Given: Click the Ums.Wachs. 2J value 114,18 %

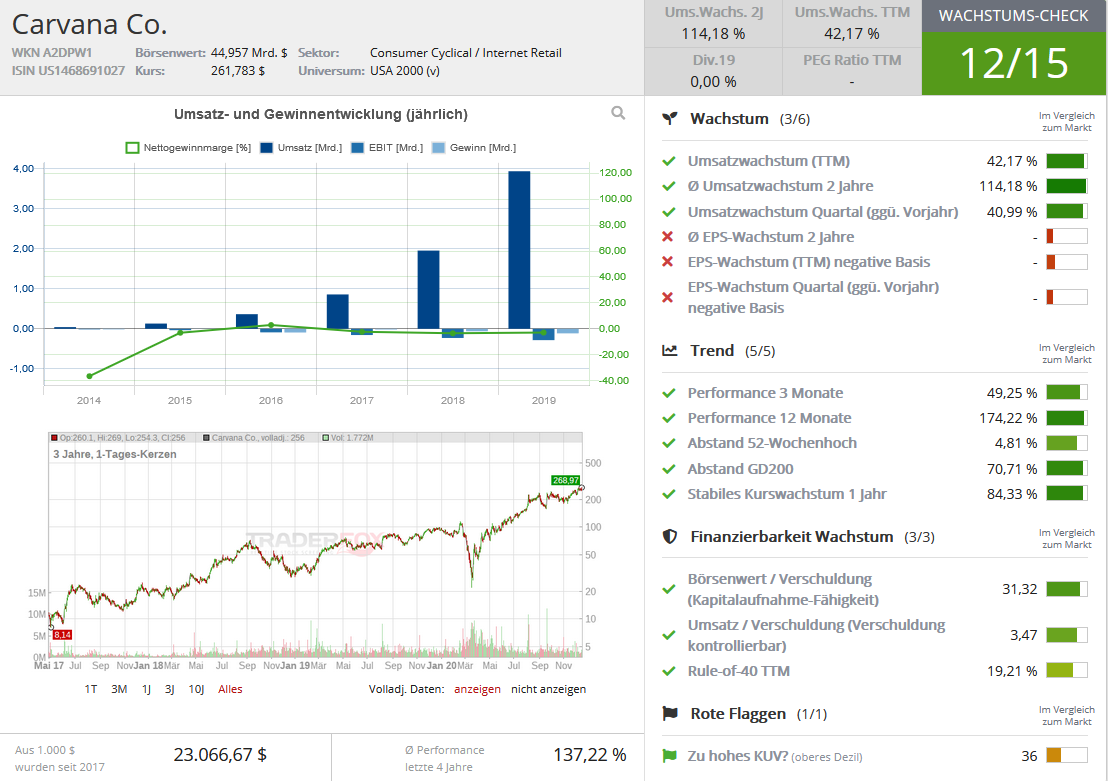Looking at the screenshot, I should coord(713,34).
